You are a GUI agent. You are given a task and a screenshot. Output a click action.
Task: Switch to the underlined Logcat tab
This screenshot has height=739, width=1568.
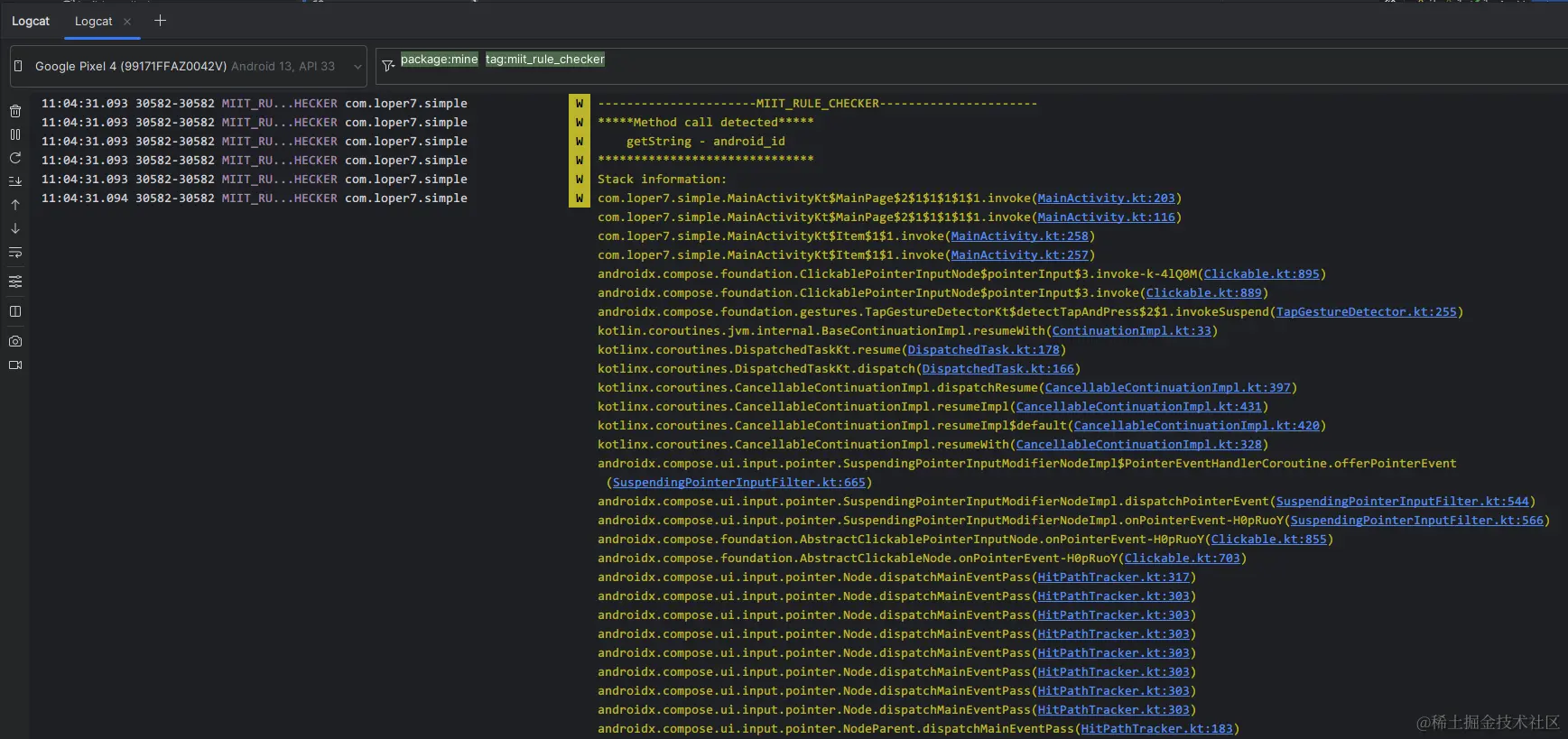click(x=94, y=21)
